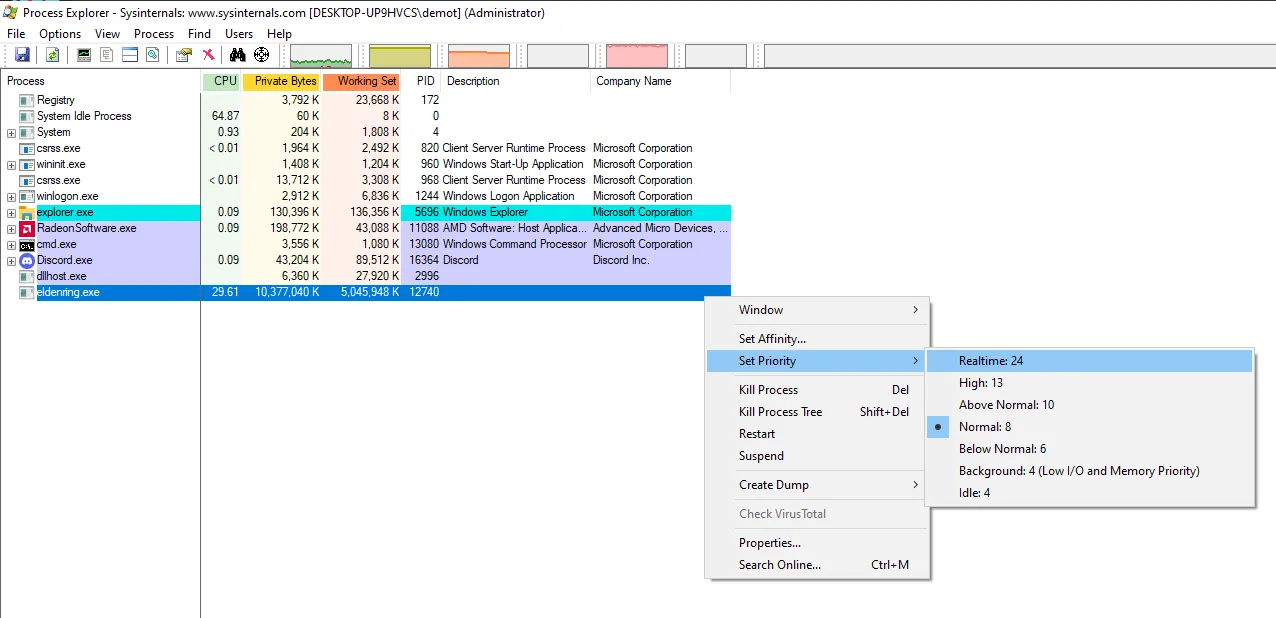Image resolution: width=1276 pixels, height=618 pixels.
Task: Expand the wininit.exe tree node
Action: [x=11, y=165]
